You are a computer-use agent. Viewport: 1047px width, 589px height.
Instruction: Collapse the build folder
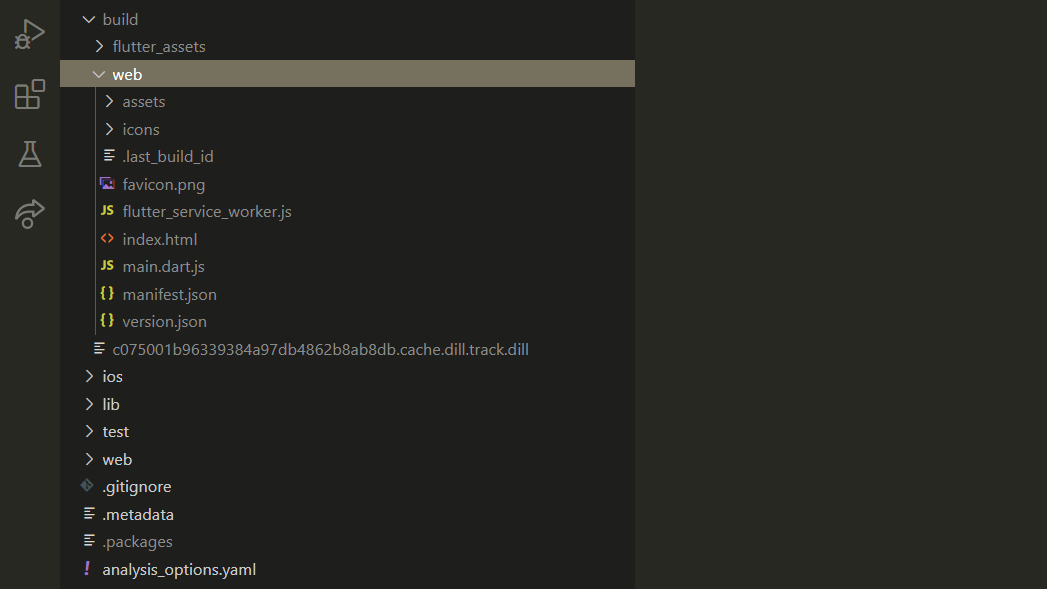pyautogui.click(x=89, y=19)
